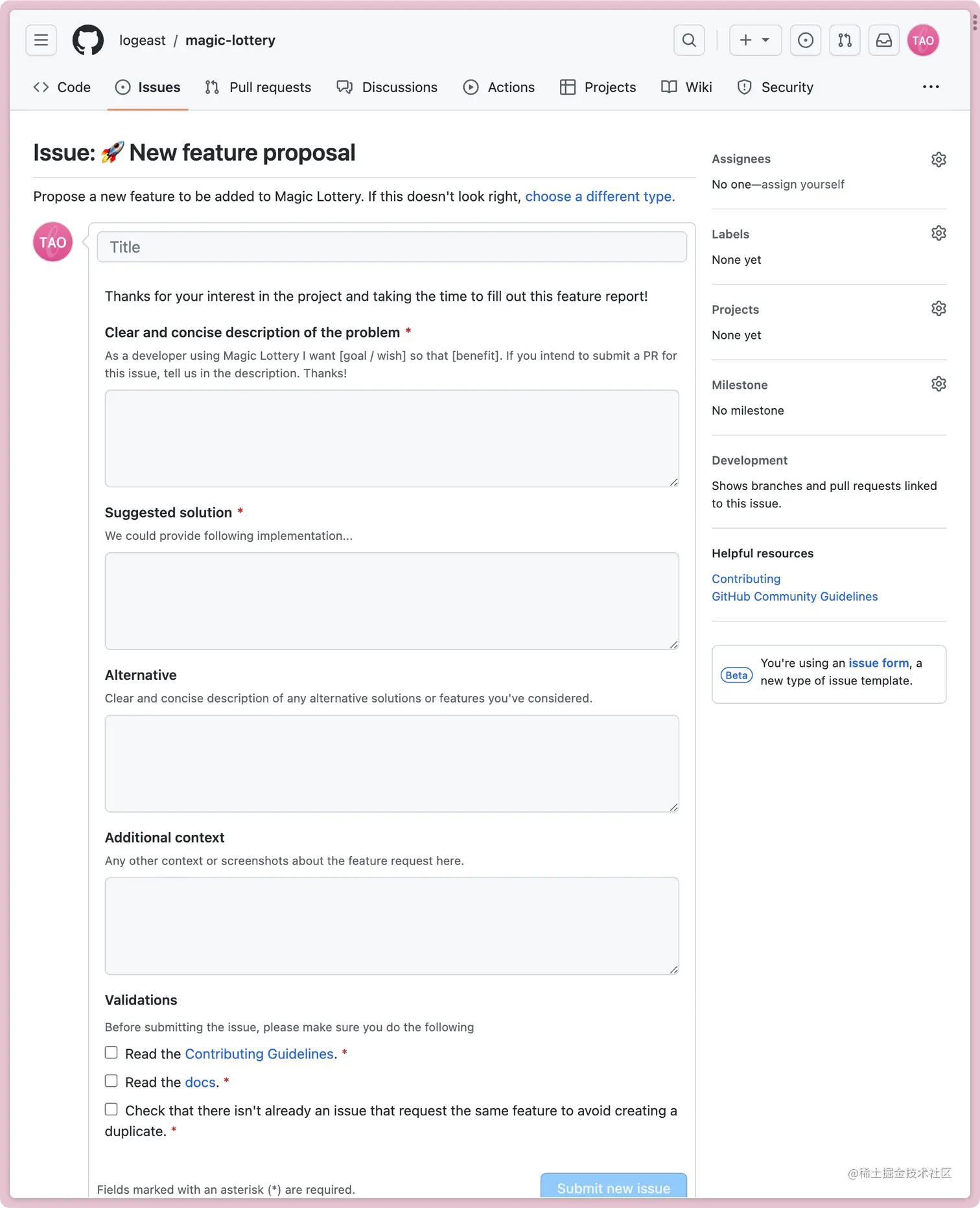Screen dimensions: 980x1208
Task: Click into the issue Title field
Action: coord(391,247)
